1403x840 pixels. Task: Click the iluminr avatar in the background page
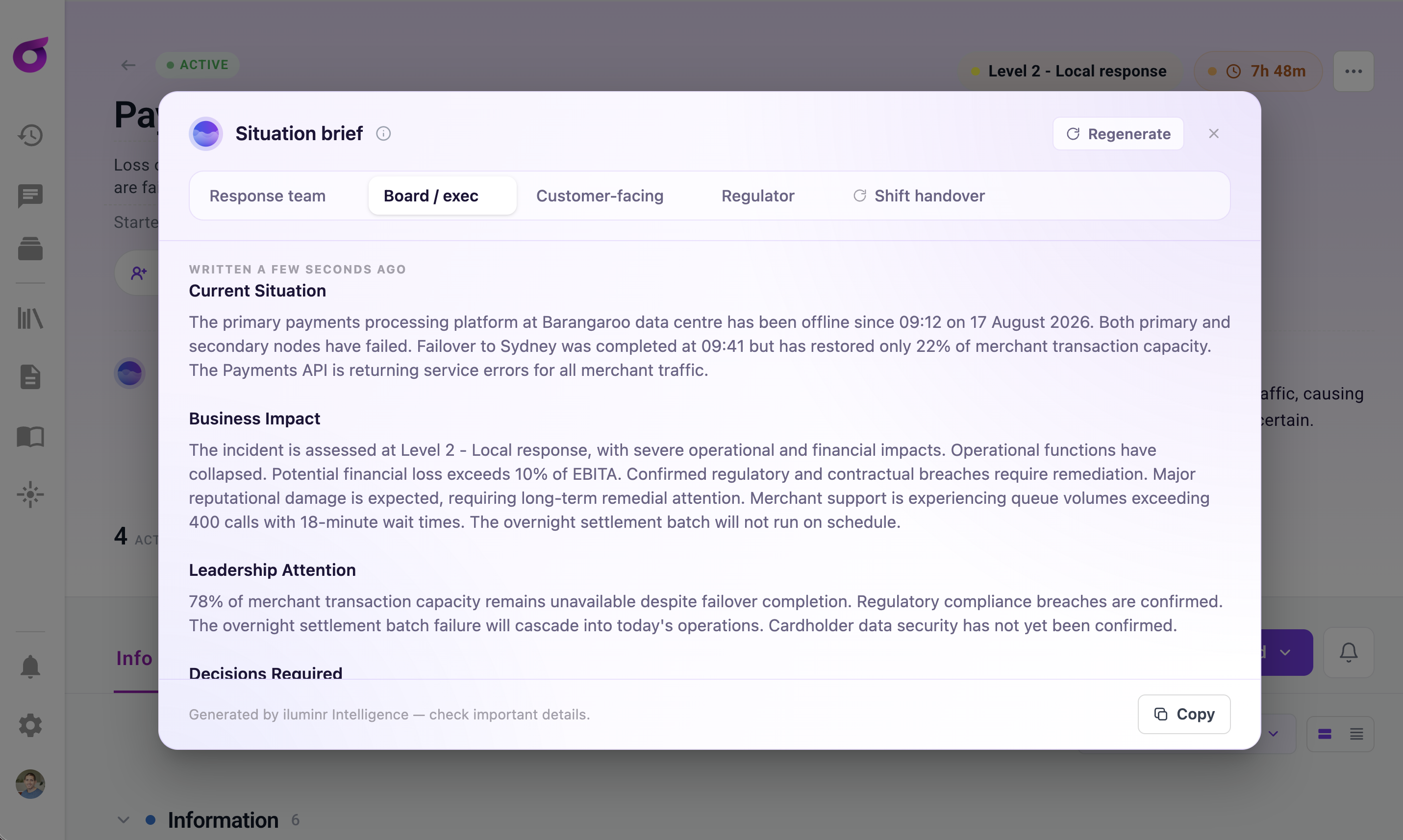click(129, 373)
